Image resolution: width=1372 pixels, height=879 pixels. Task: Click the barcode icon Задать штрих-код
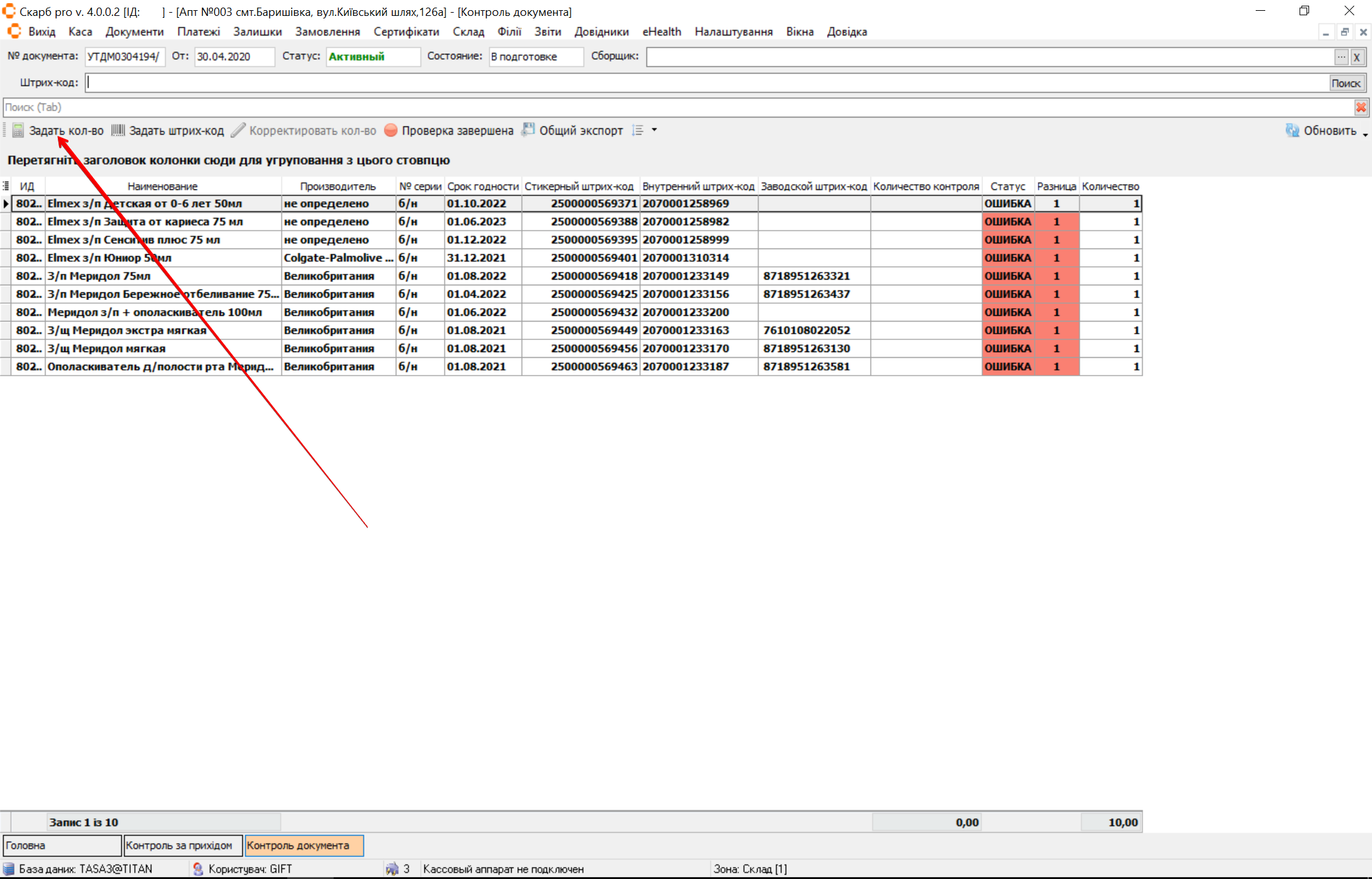pos(118,131)
